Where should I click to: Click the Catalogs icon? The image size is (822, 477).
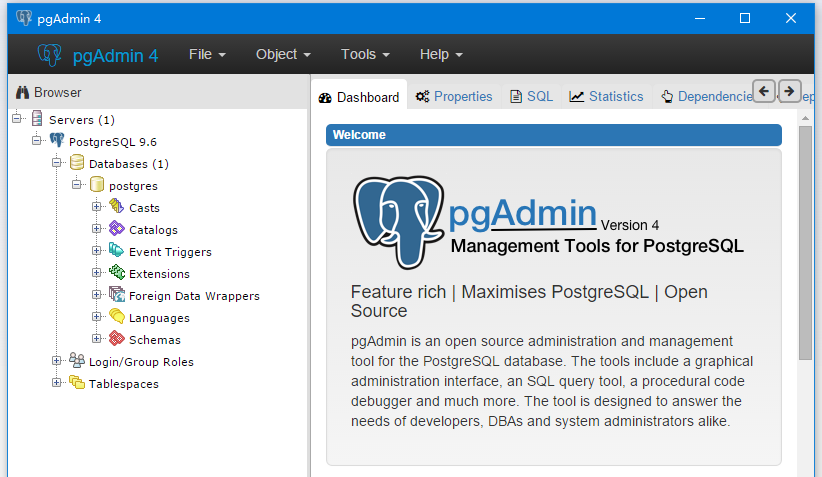pos(116,229)
